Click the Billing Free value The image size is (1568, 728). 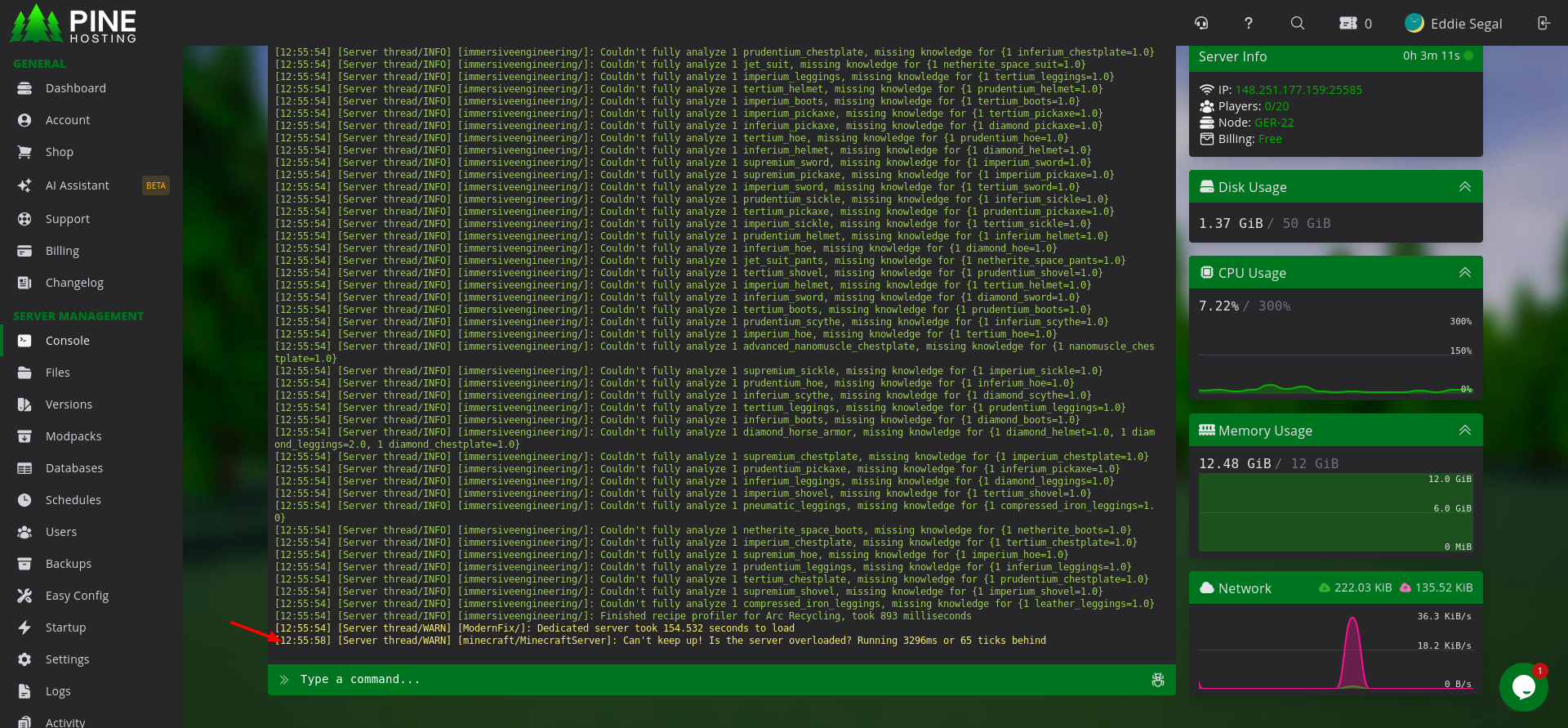click(1270, 139)
